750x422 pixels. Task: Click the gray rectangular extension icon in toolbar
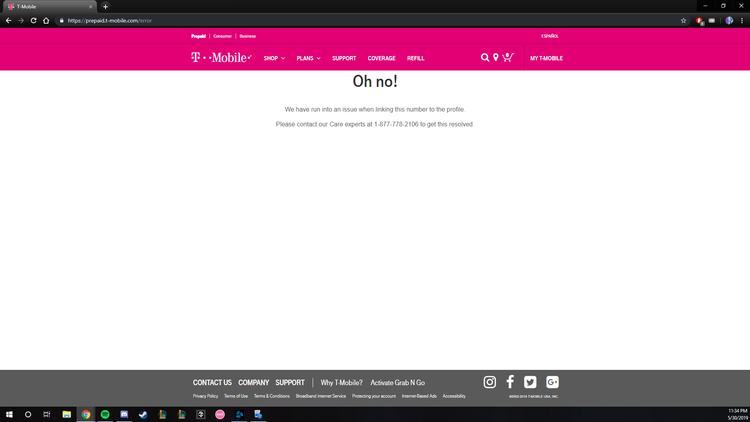(x=712, y=21)
